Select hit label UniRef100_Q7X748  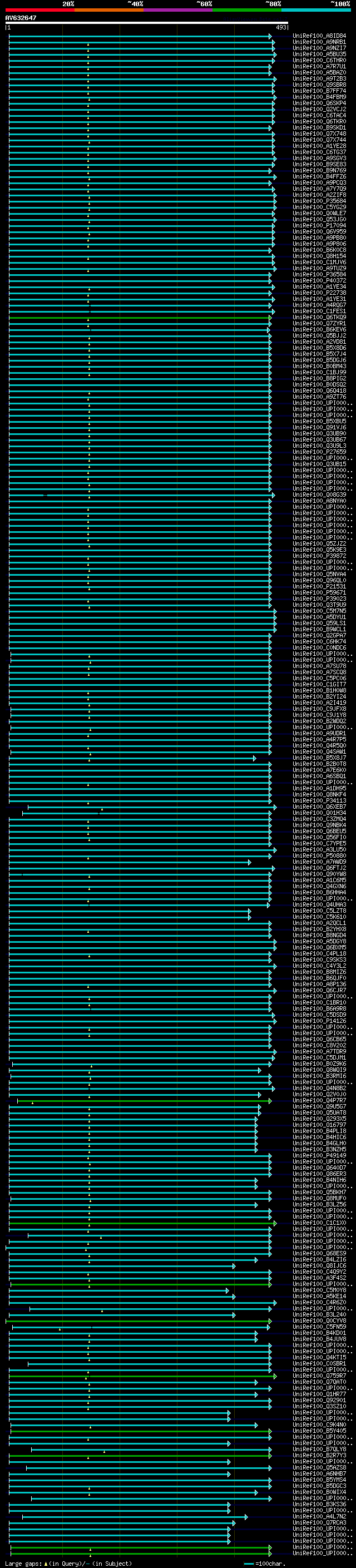click(x=319, y=133)
